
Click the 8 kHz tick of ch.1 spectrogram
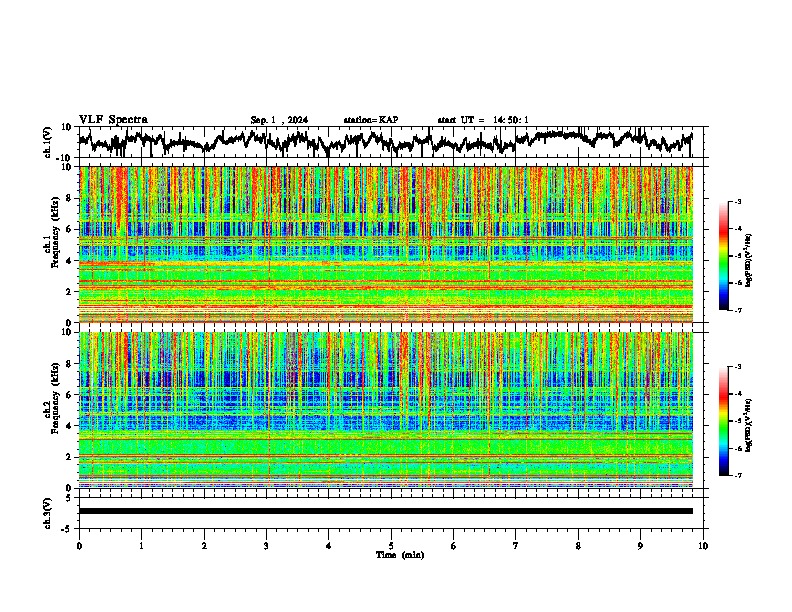pos(69,198)
